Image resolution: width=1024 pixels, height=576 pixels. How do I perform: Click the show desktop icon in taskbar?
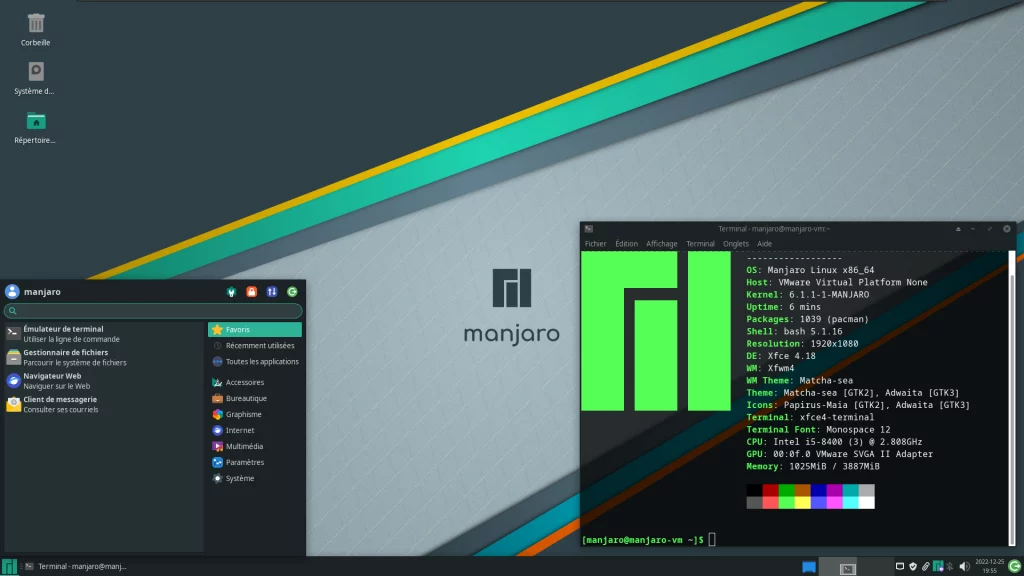[809, 567]
